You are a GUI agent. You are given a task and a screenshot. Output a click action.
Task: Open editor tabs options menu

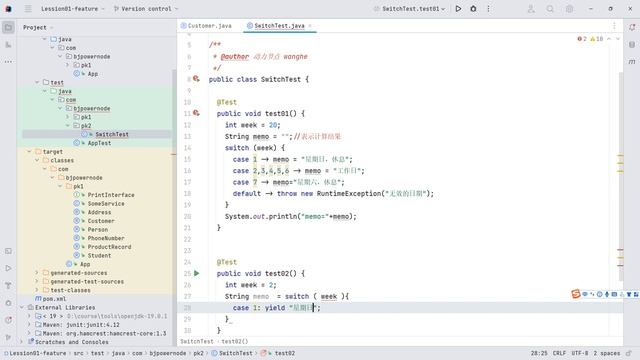point(614,26)
